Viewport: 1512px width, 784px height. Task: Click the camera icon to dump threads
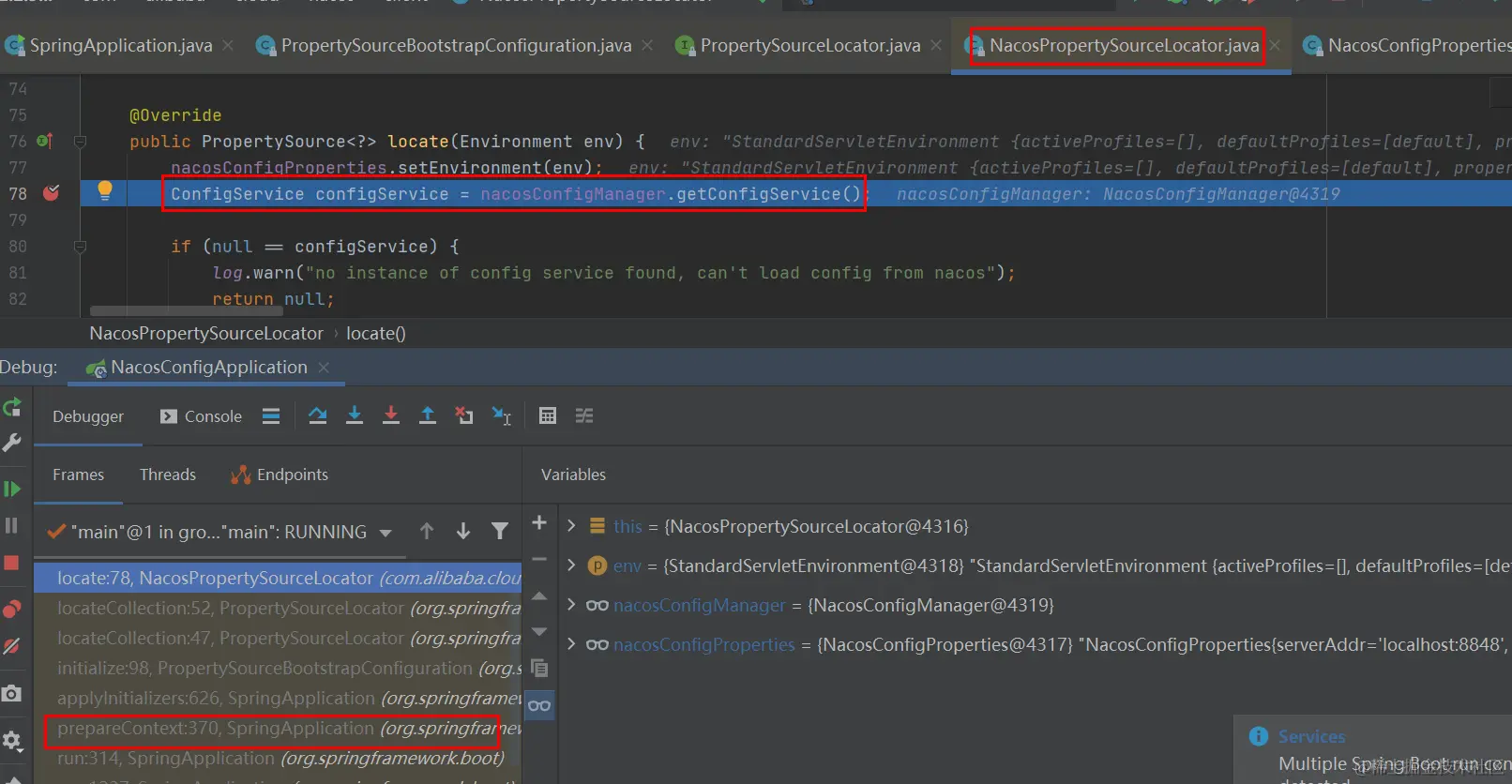tap(12, 693)
